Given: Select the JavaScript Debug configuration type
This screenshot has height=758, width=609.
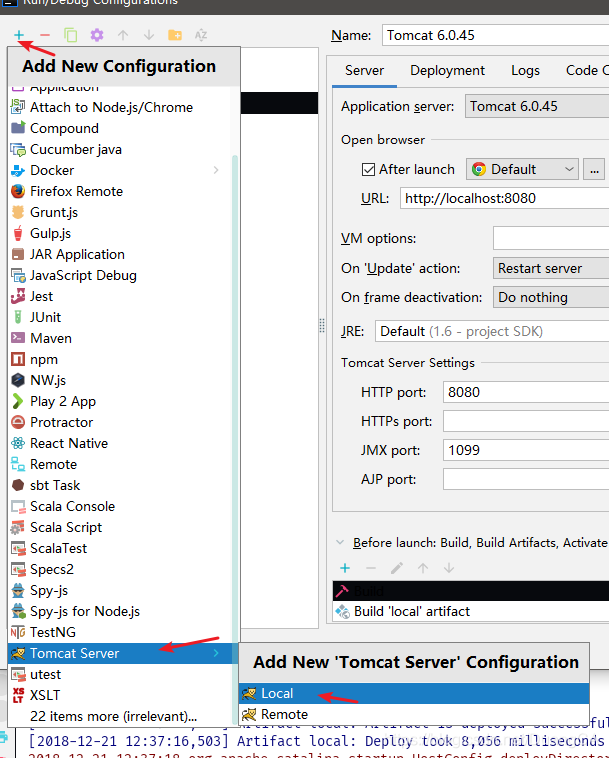Looking at the screenshot, I should [120, 276].
